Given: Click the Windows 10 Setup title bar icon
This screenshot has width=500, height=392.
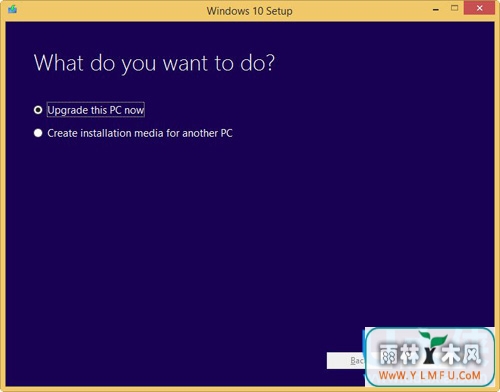Looking at the screenshot, I should point(13,9).
